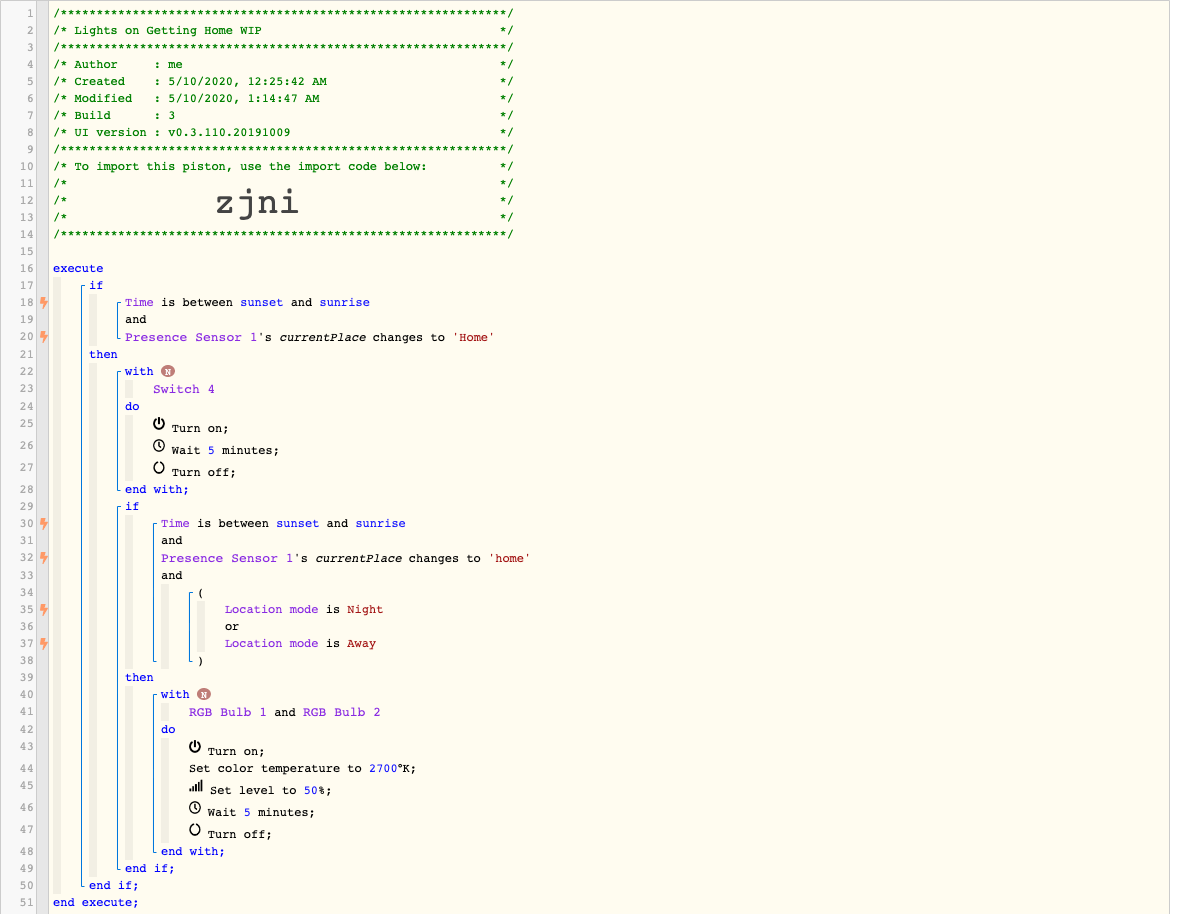Click the N badge beside 'with' on line 40
This screenshot has height=914, width=1178.
pos(204,694)
